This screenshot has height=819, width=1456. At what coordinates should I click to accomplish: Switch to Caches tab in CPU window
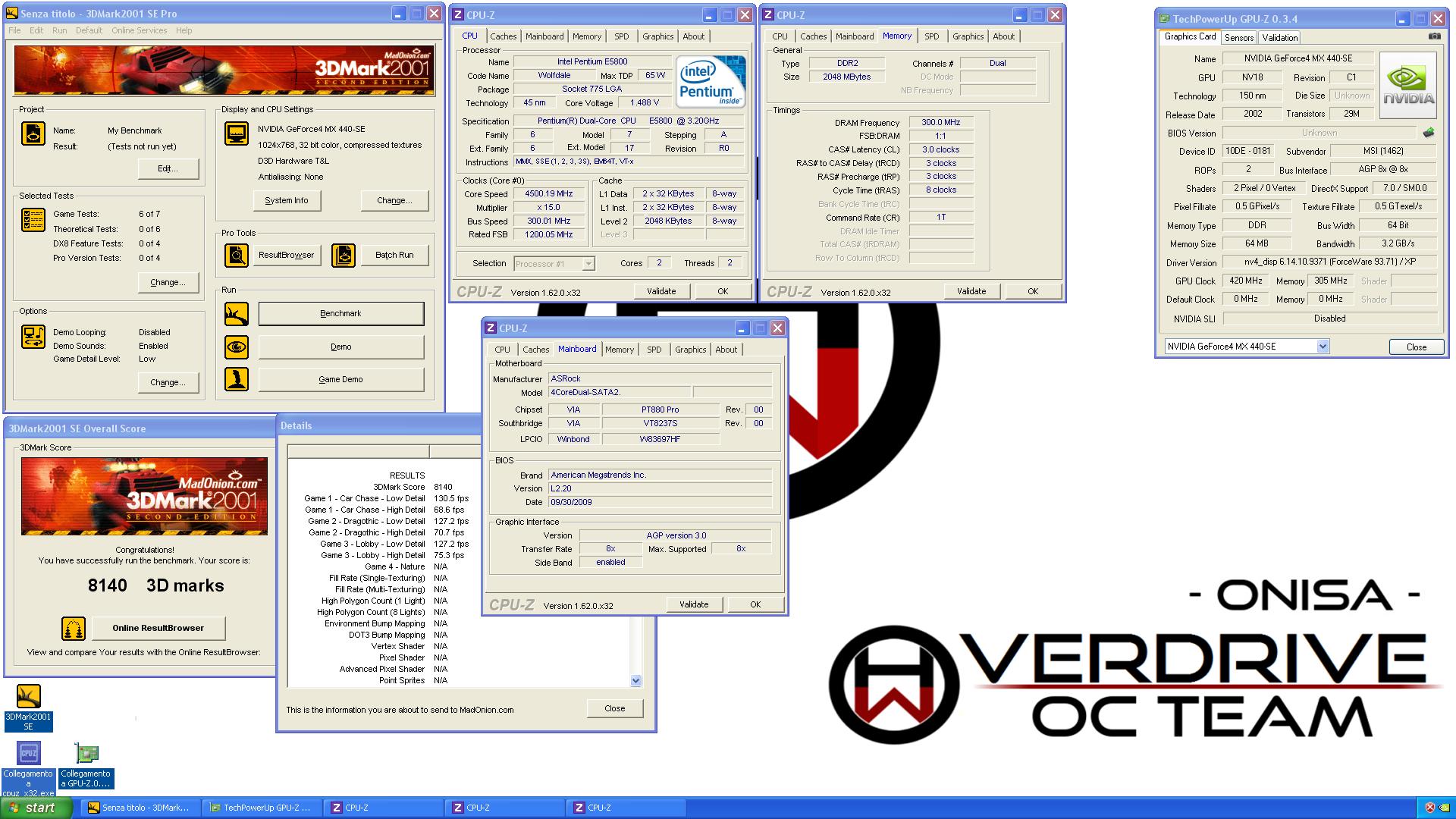[x=503, y=36]
